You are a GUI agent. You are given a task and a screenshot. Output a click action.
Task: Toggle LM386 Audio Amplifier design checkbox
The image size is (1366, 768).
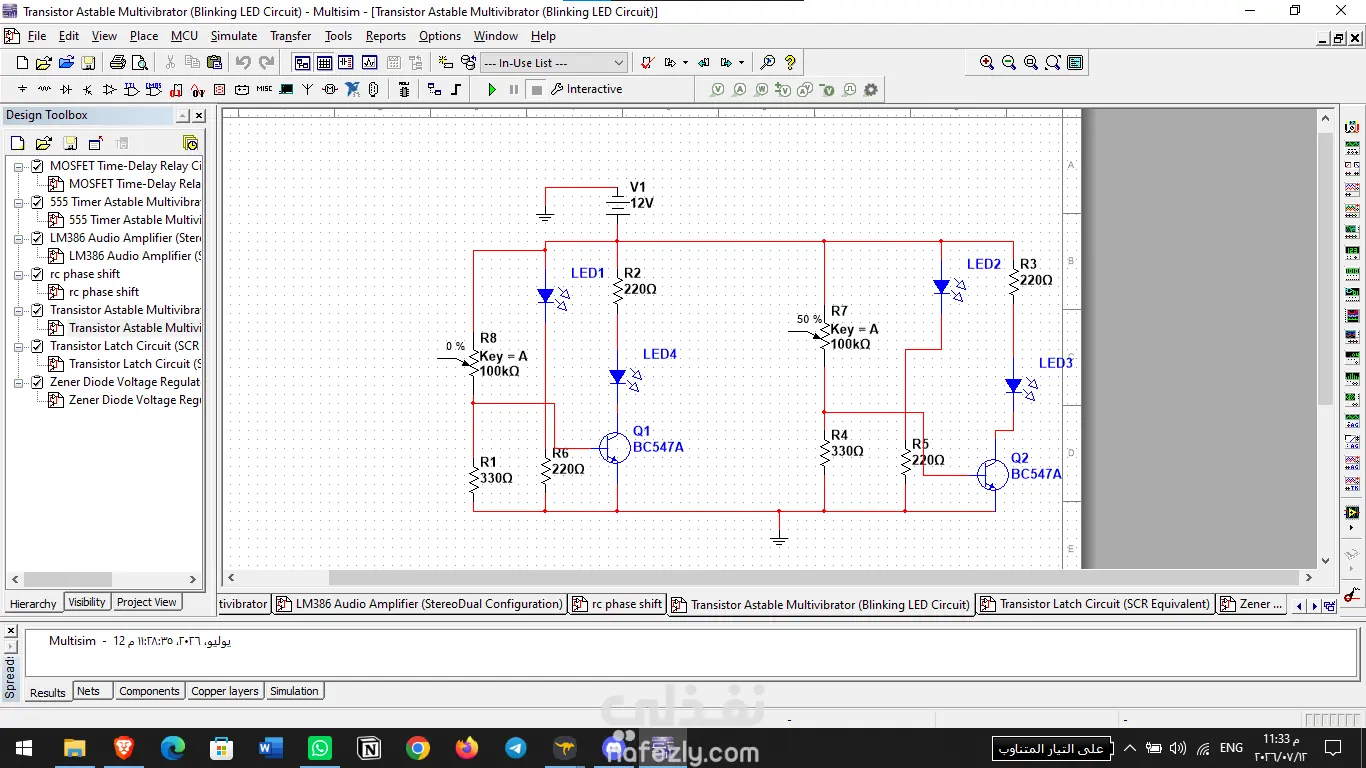38,238
